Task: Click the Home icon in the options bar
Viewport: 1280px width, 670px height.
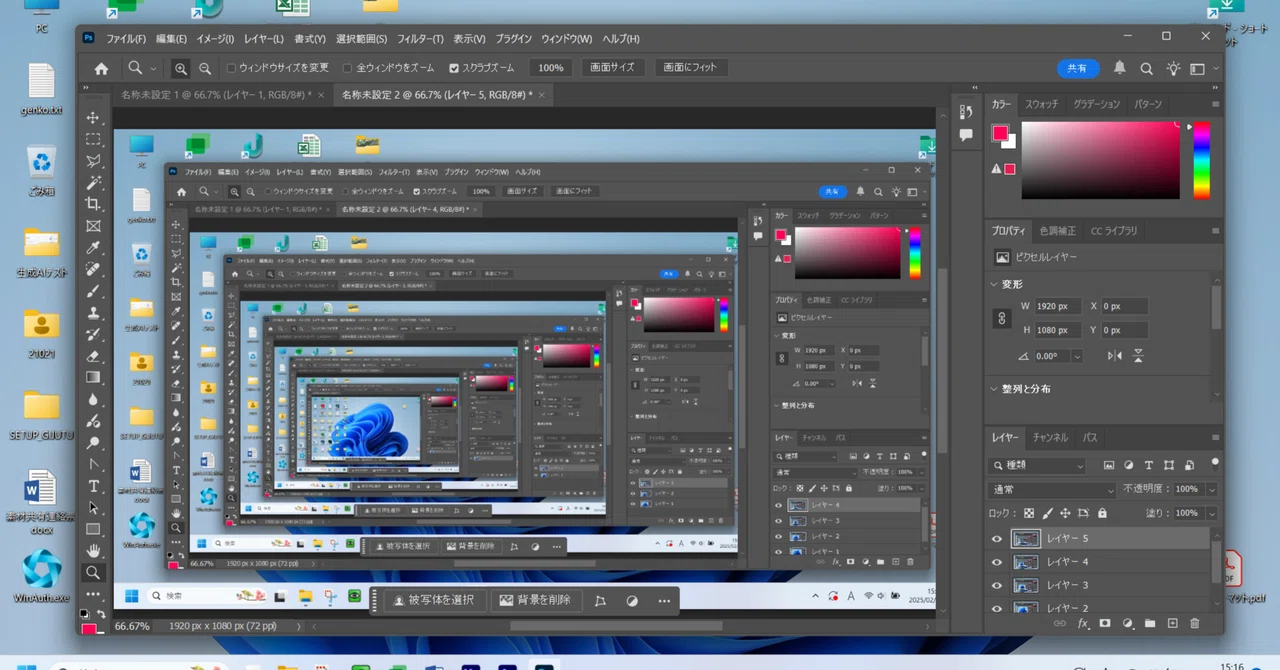Action: pyautogui.click(x=101, y=68)
